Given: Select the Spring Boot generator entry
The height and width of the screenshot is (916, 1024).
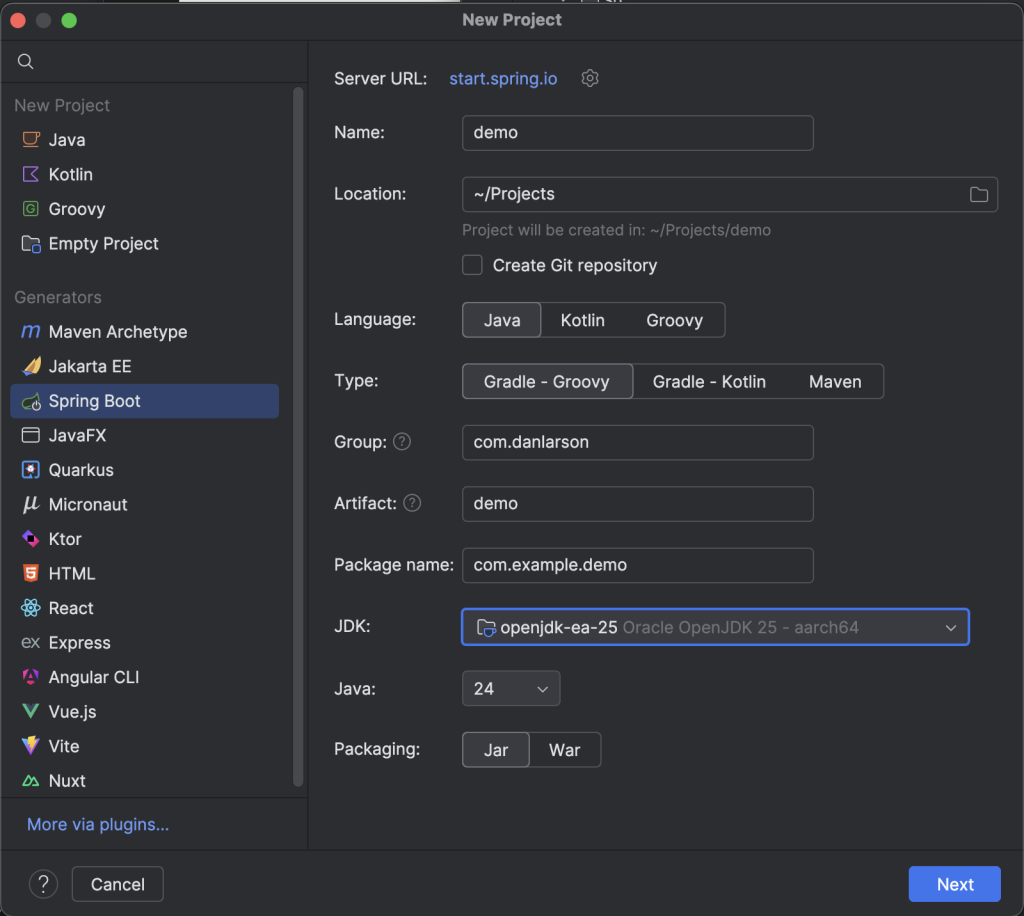Looking at the screenshot, I should coord(144,401).
